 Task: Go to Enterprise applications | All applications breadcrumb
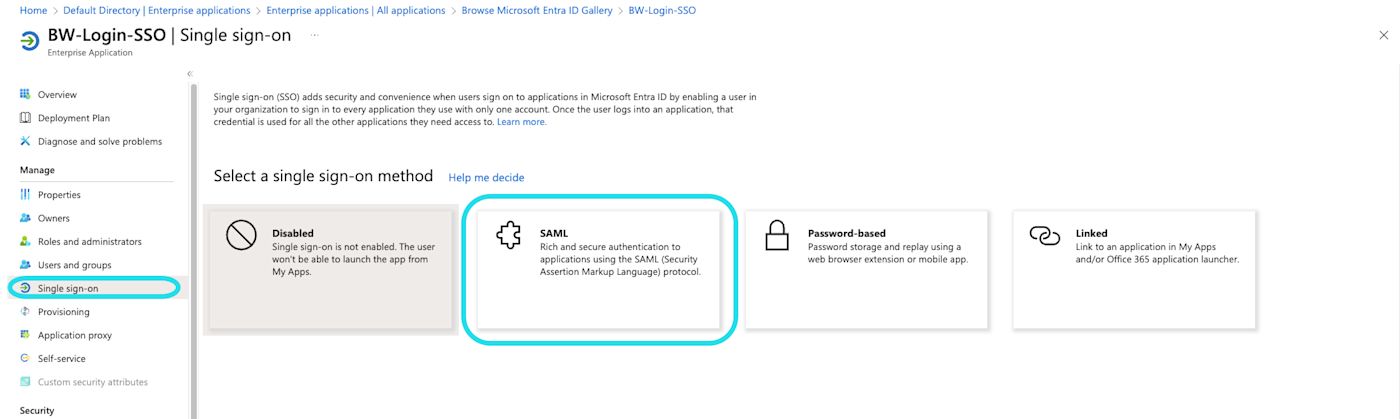click(356, 10)
